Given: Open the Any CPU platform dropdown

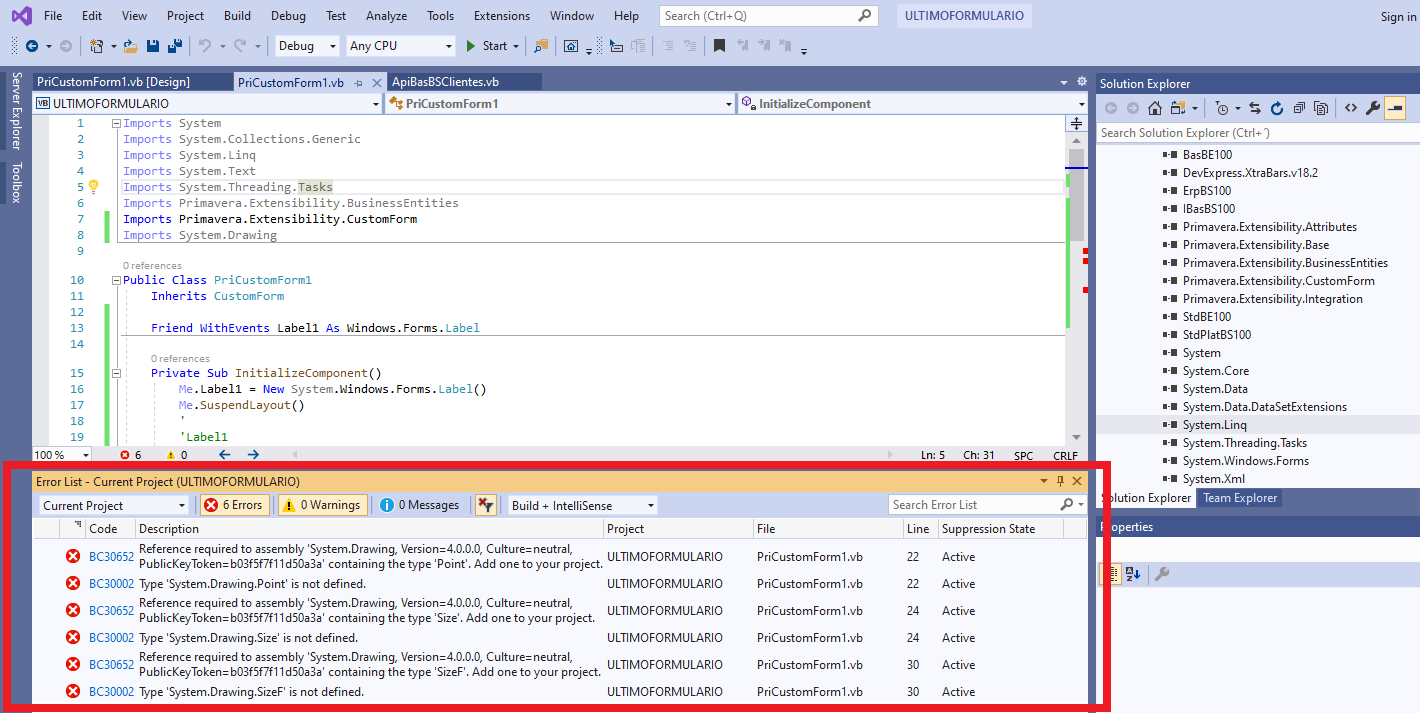Looking at the screenshot, I should pyautogui.click(x=400, y=46).
